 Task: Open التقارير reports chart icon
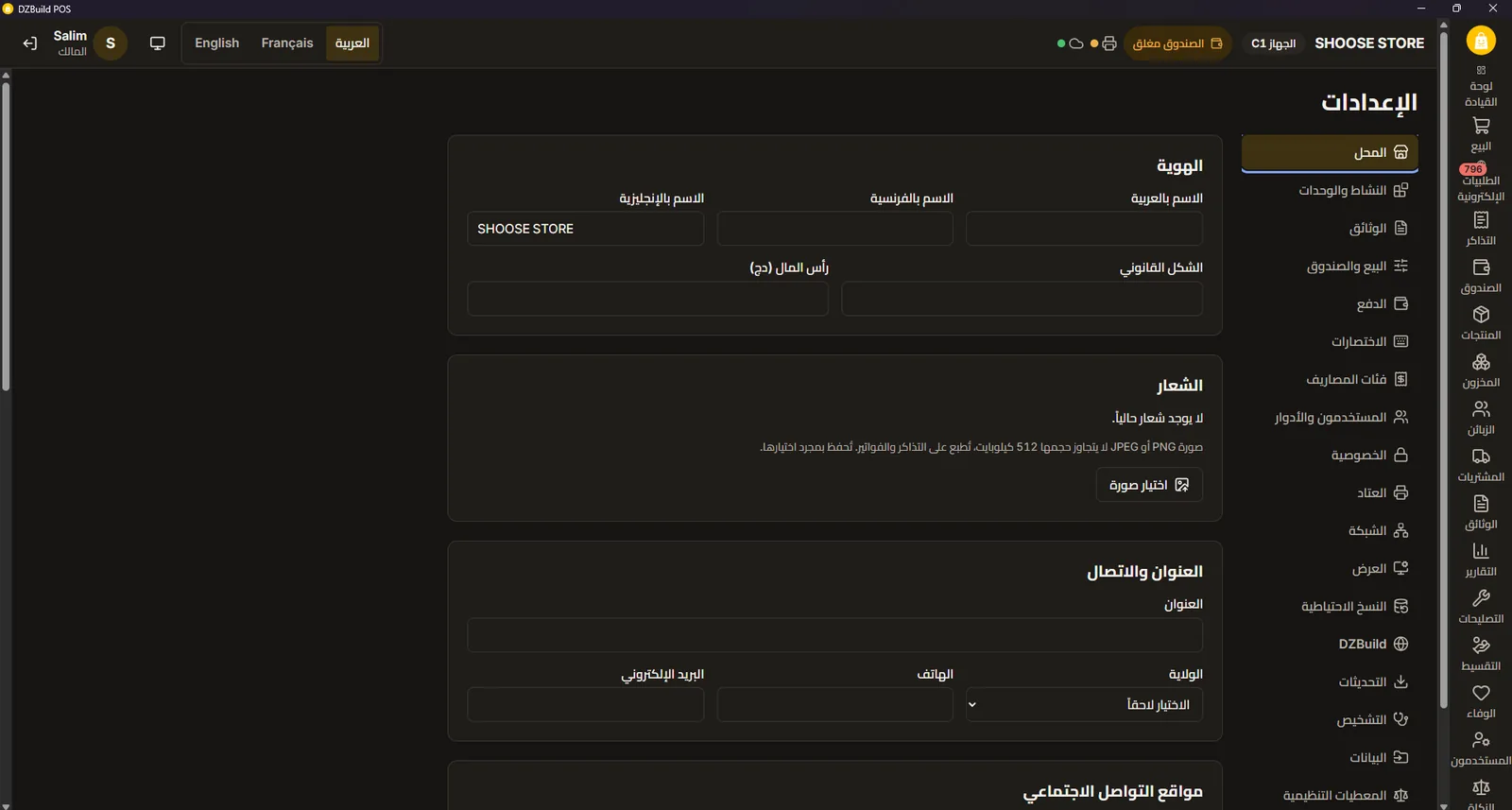point(1481,559)
